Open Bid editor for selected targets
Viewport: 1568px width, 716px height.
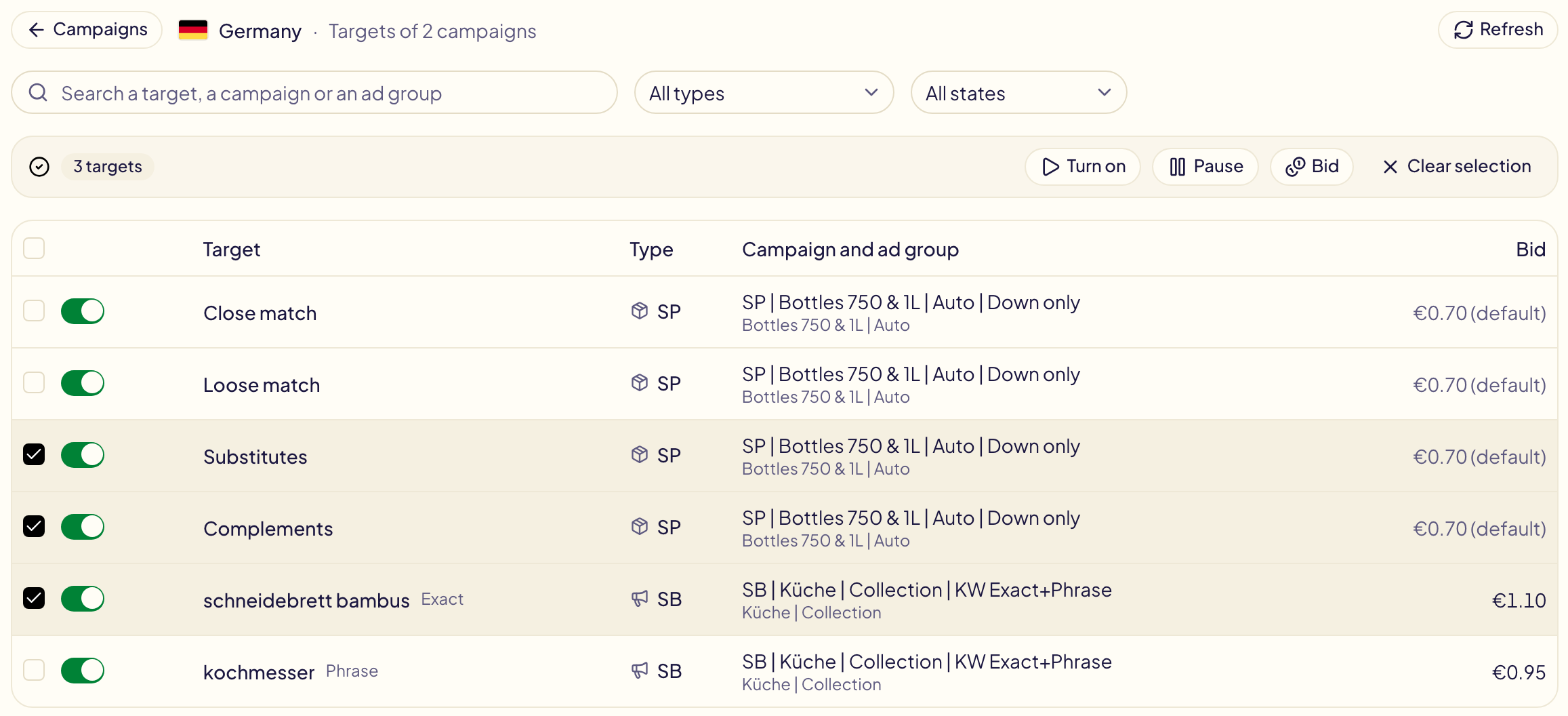(x=1312, y=167)
